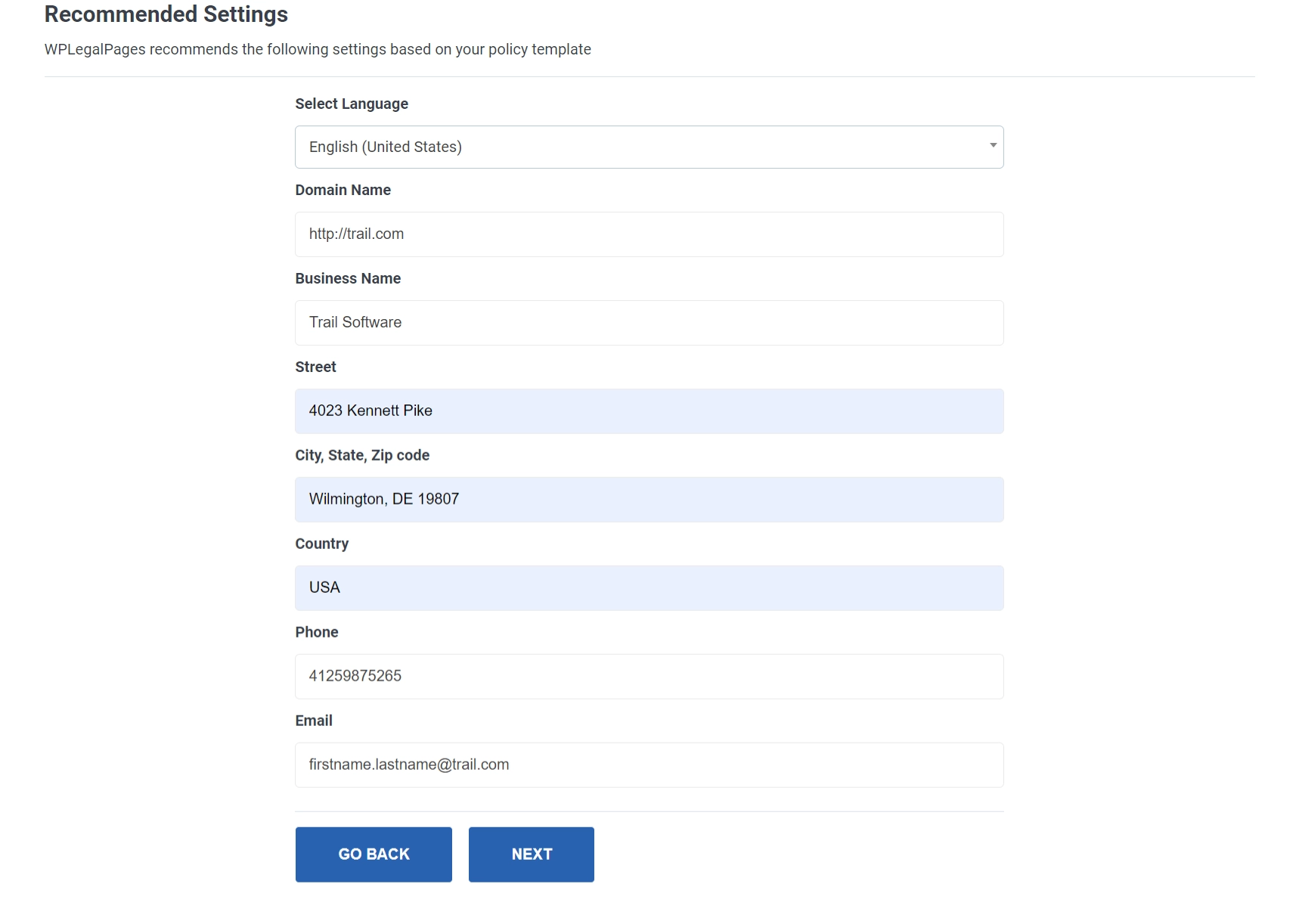Click the NEXT button
The width and height of the screenshot is (1299, 924).
[x=531, y=854]
